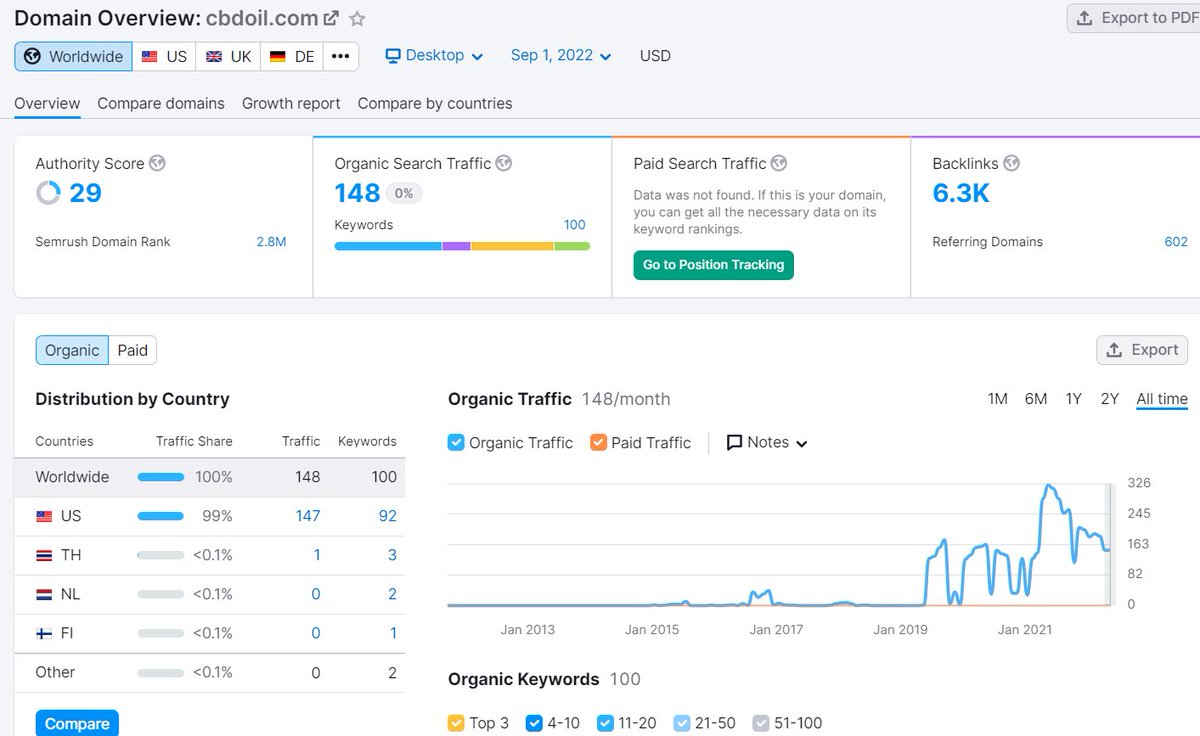
Task: Open TH keywords value 3
Action: 392,555
